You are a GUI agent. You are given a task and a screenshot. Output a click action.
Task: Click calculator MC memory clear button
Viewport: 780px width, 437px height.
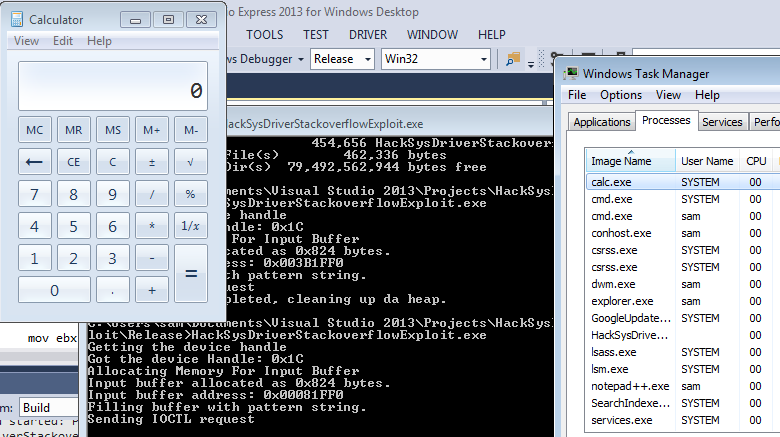[x=34, y=130]
